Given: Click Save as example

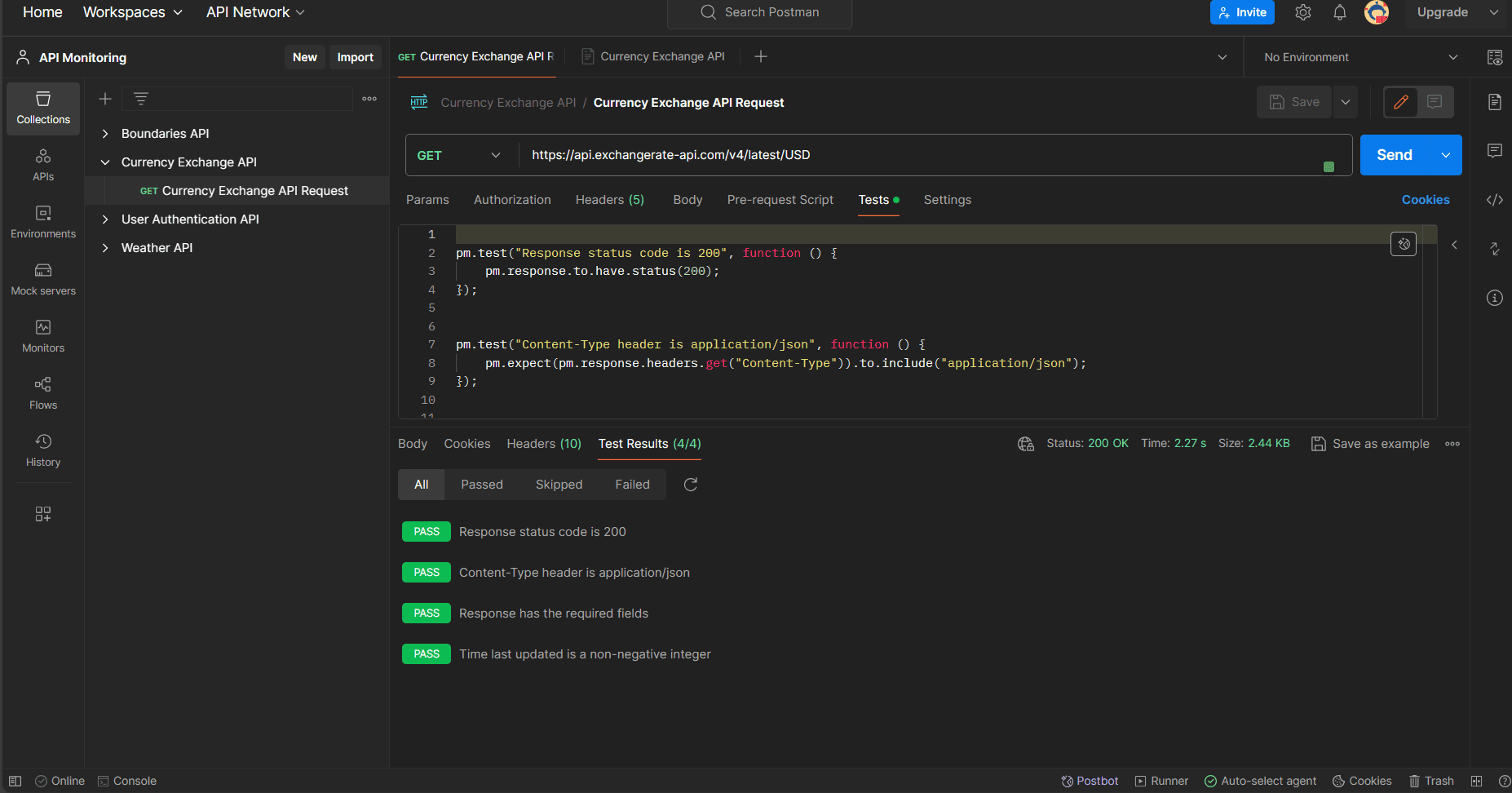Looking at the screenshot, I should (x=1370, y=444).
